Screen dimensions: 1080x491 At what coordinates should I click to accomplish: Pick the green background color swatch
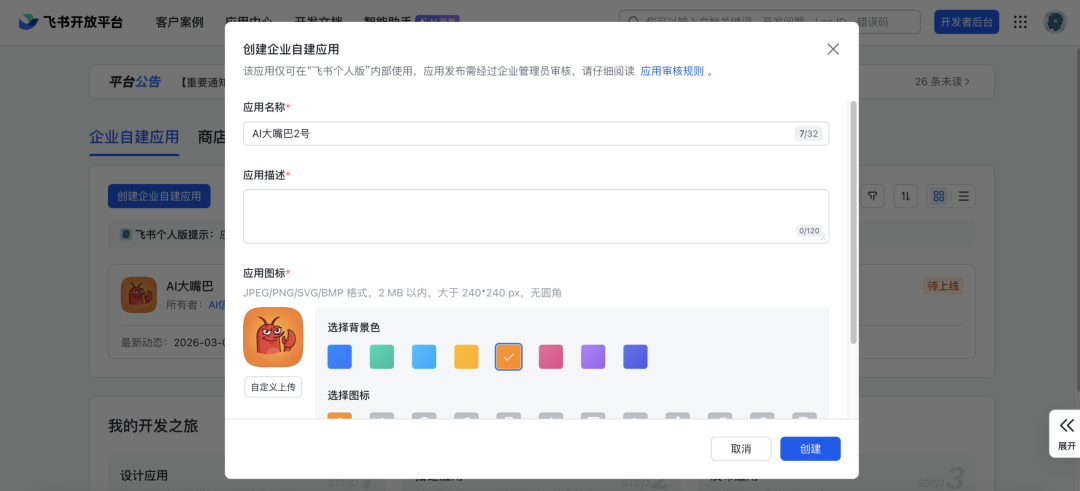(382, 357)
